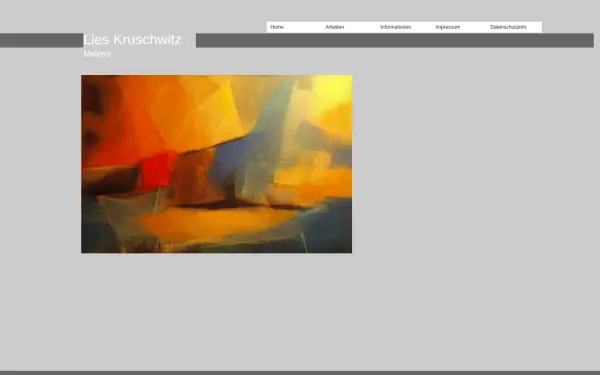The height and width of the screenshot is (375, 600).
Task: Click the Malerei subtitle text
Action: click(97, 54)
